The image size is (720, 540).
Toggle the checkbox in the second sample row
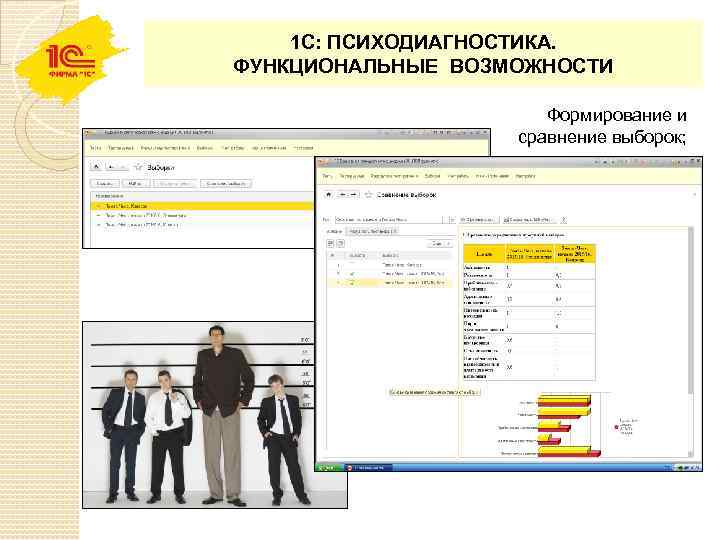coord(352,274)
